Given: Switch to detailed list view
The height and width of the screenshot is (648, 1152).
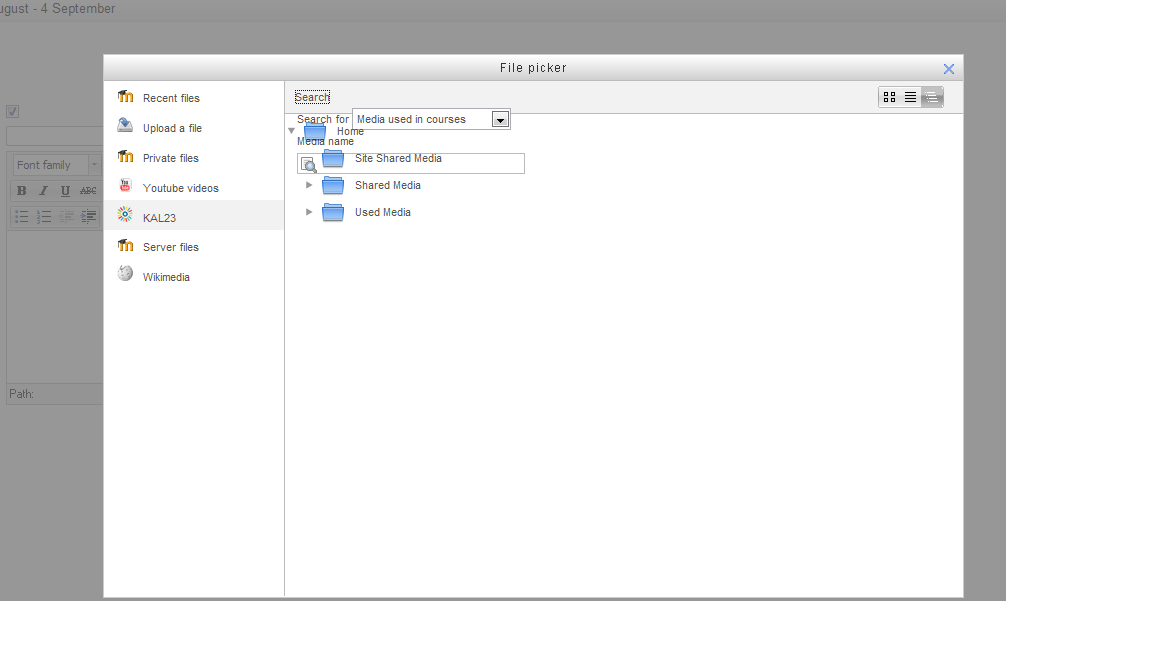Looking at the screenshot, I should pyautogui.click(x=910, y=97).
